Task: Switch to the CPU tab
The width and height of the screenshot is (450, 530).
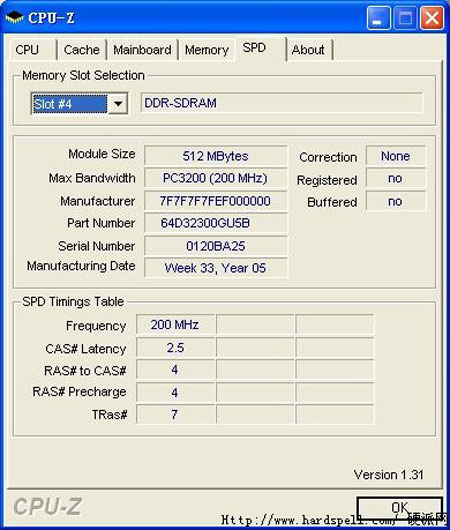Action: 32,50
